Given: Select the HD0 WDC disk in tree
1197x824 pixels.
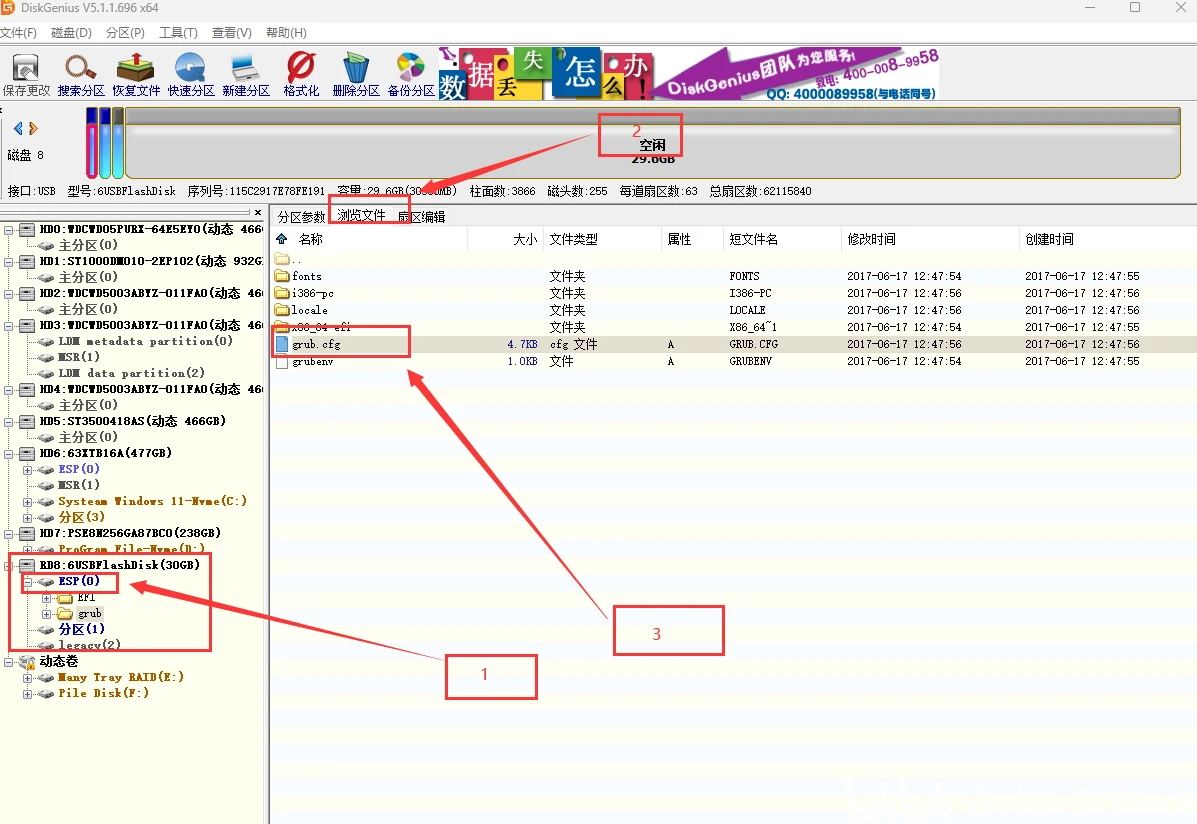Looking at the screenshot, I should [x=150, y=229].
